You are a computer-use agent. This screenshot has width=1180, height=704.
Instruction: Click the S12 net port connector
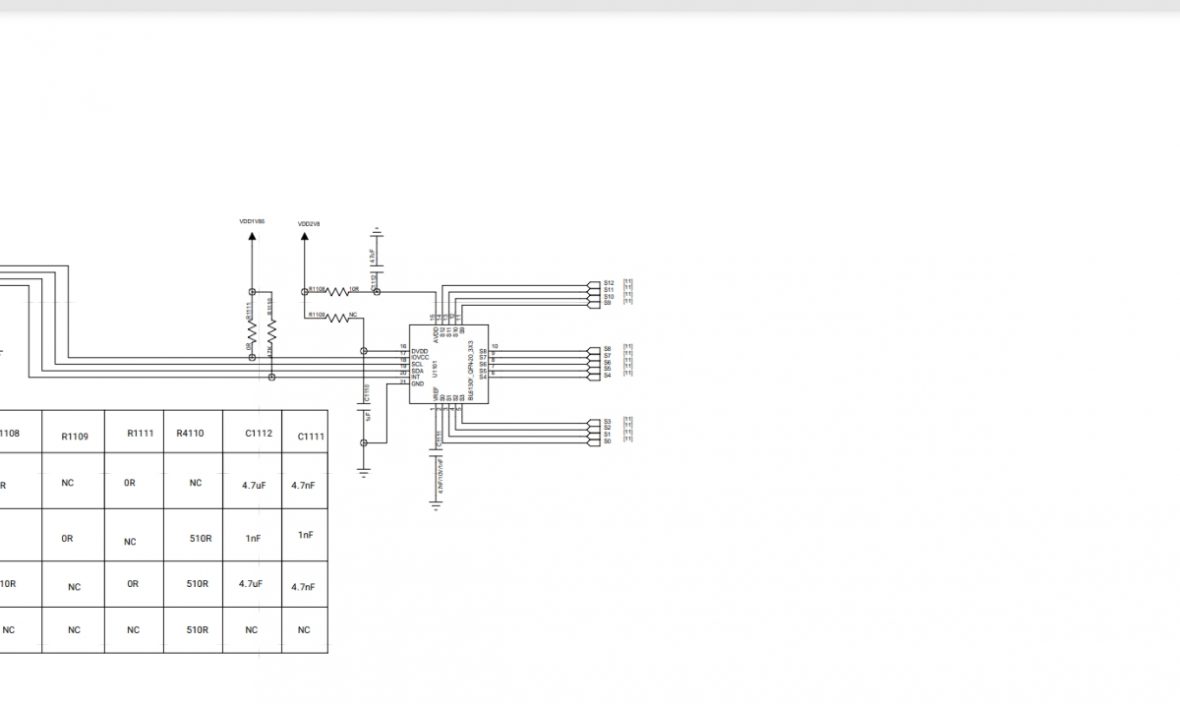tap(595, 283)
